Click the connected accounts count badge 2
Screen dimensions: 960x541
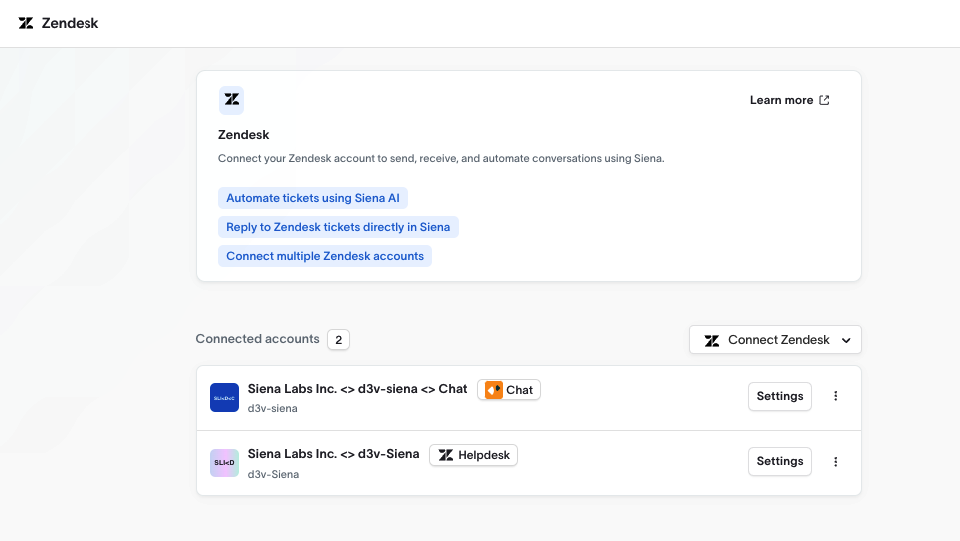[x=339, y=340]
